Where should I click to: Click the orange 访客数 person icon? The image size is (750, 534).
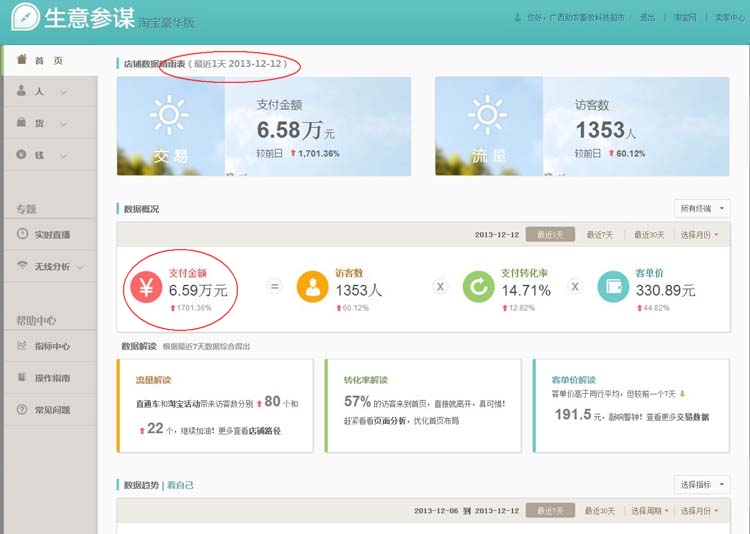point(312,288)
